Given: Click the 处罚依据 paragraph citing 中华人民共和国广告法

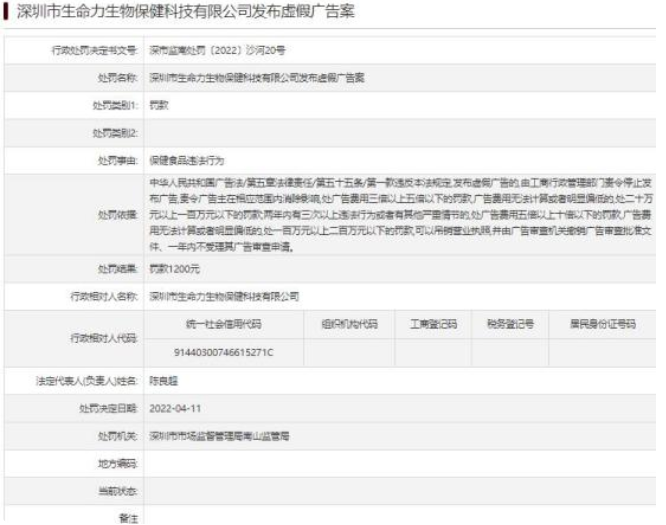Looking at the screenshot, I should pyautogui.click(x=401, y=215).
